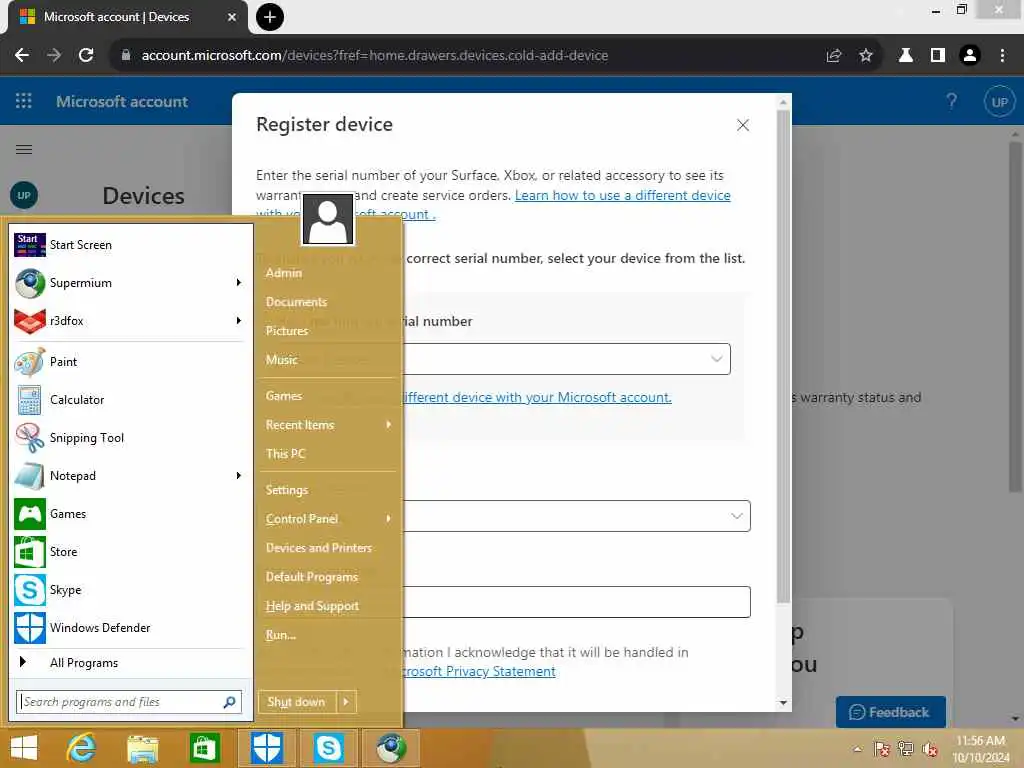Open Internet Explorer from taskbar
Viewport: 1024px width, 768px height.
(x=81, y=748)
